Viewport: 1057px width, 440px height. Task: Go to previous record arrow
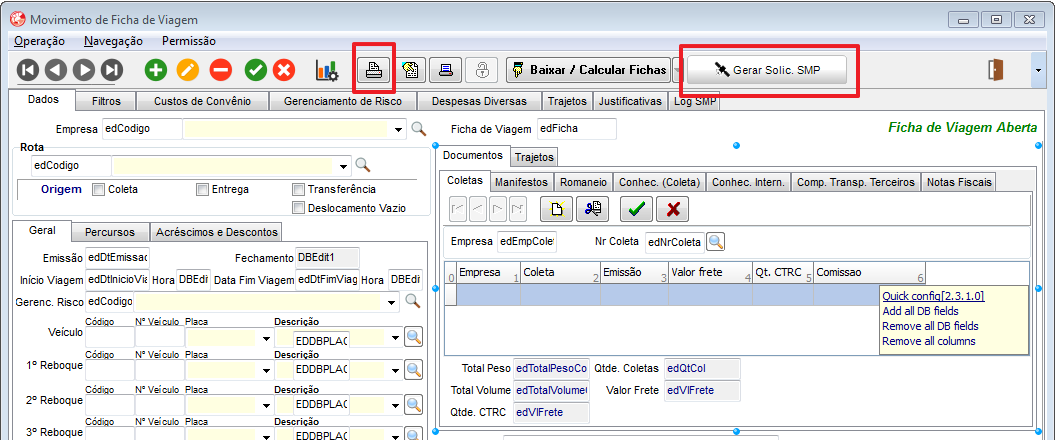[x=56, y=69]
